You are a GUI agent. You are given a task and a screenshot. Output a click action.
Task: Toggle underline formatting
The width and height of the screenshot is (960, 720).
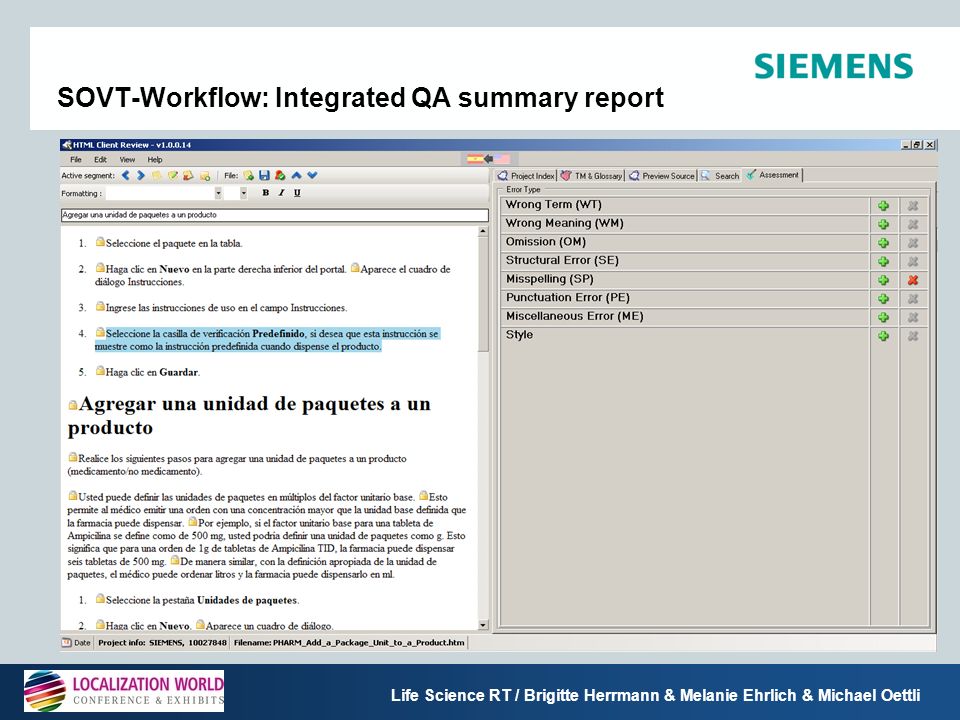coord(297,193)
